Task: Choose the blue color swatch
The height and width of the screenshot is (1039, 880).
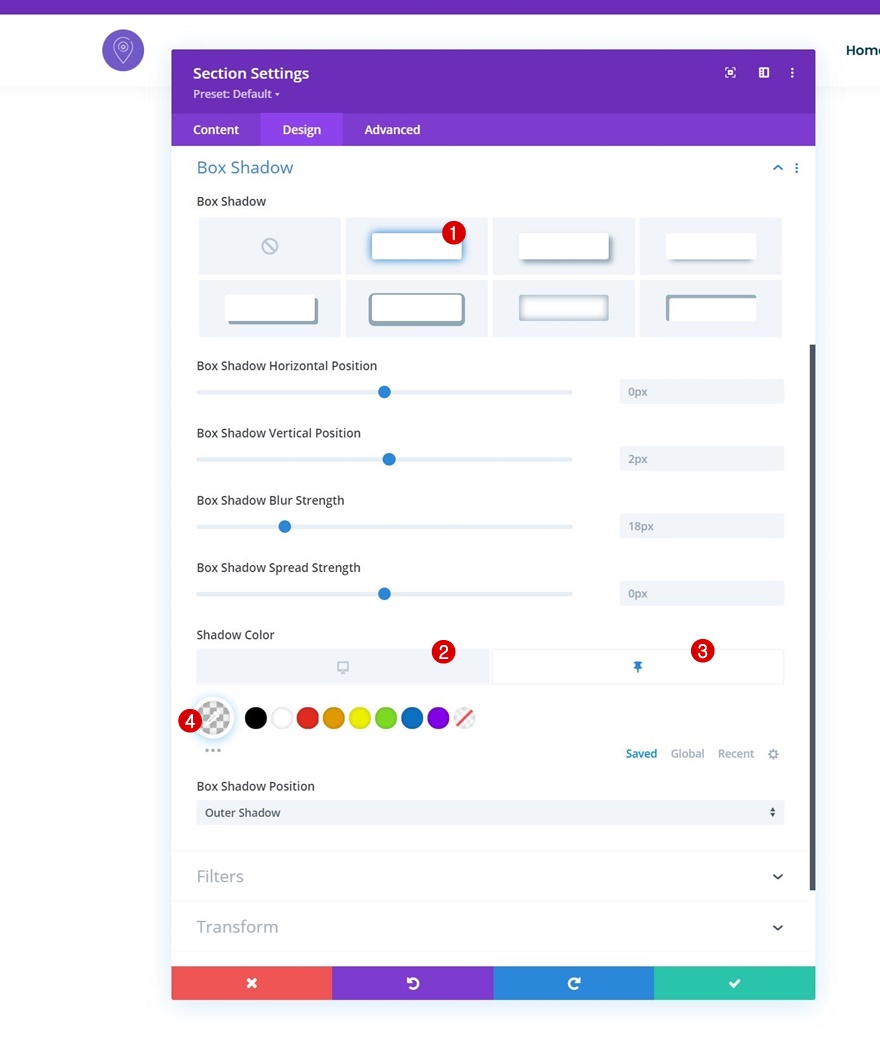Action: point(412,718)
